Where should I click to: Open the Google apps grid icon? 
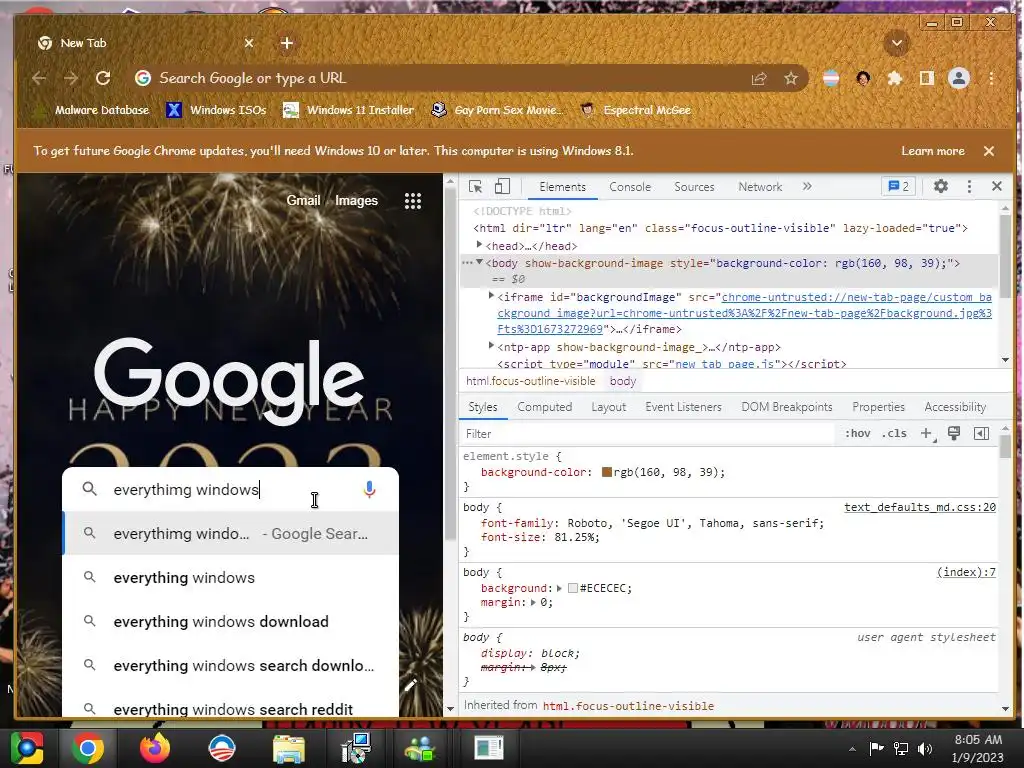click(413, 200)
